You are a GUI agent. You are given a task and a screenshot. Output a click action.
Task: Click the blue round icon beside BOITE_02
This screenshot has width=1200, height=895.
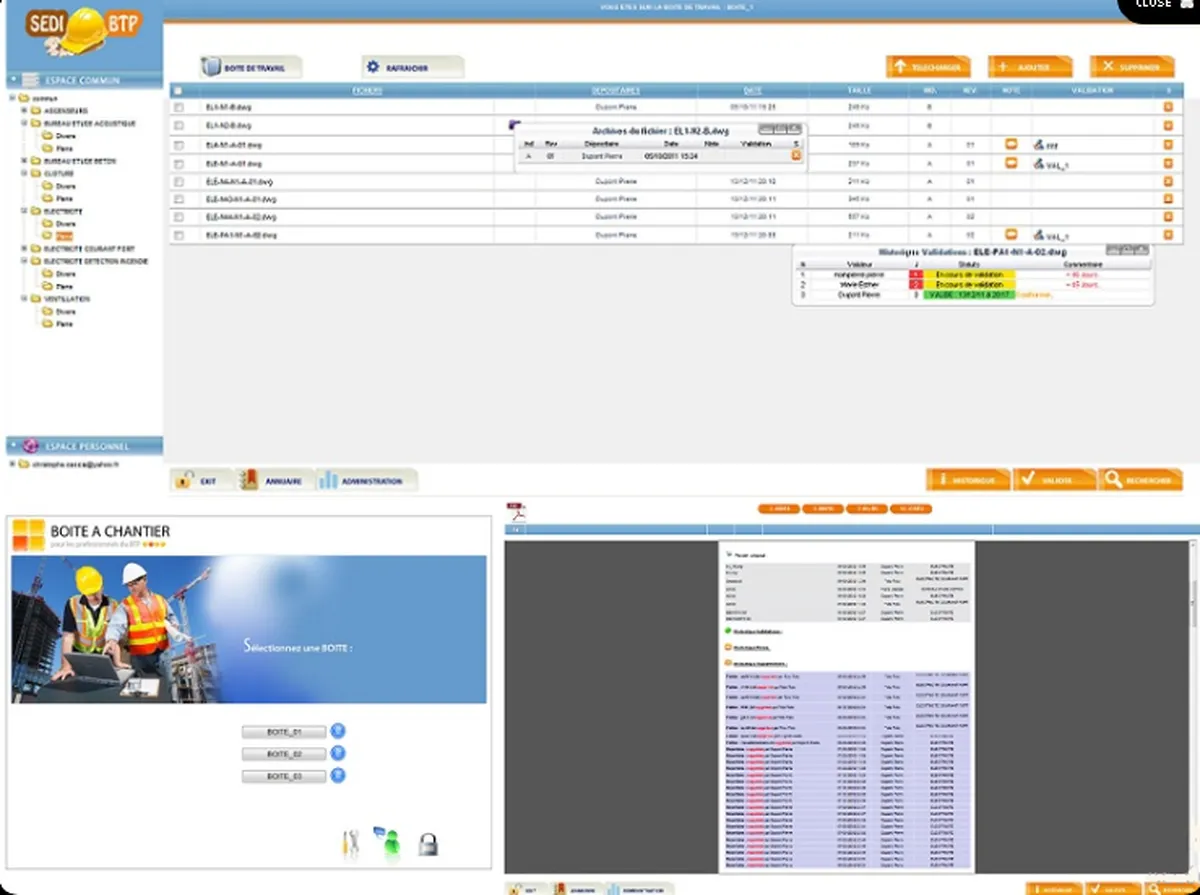coord(337,754)
